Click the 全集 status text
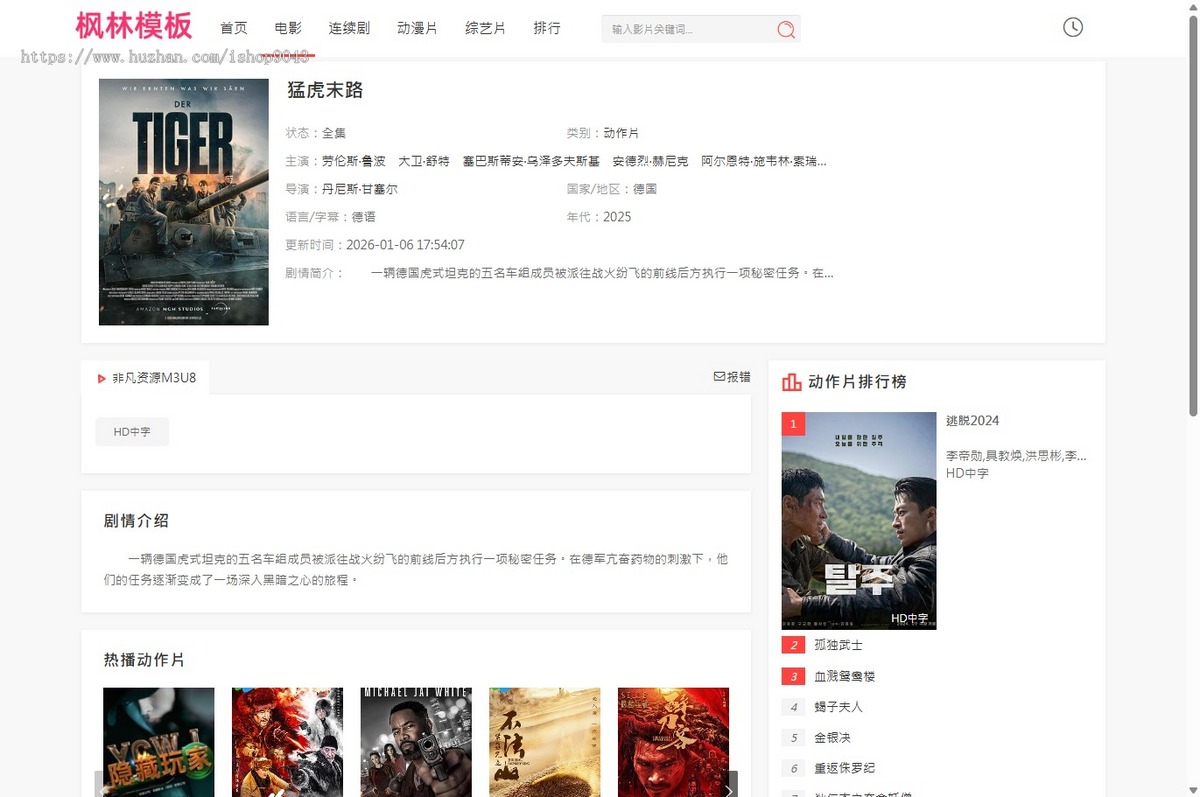 [x=334, y=133]
